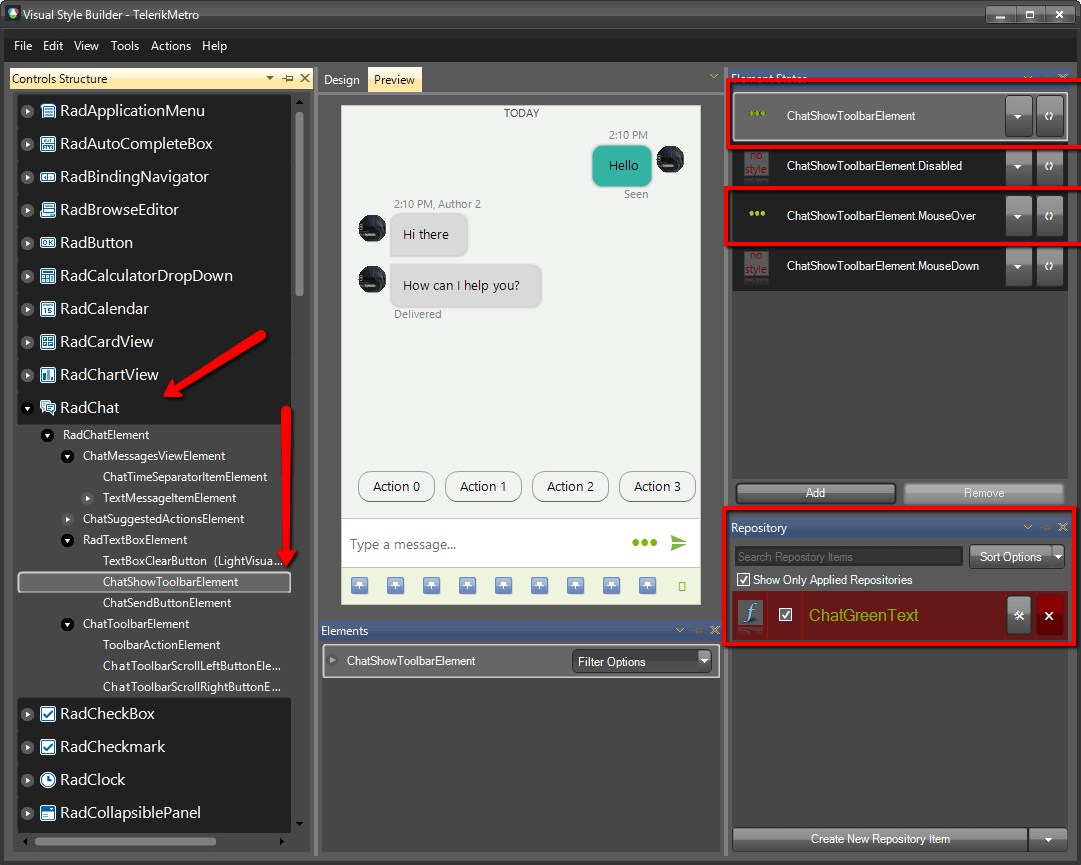
Task: Click the red X to remove ChatGreenText
Action: 1049,616
